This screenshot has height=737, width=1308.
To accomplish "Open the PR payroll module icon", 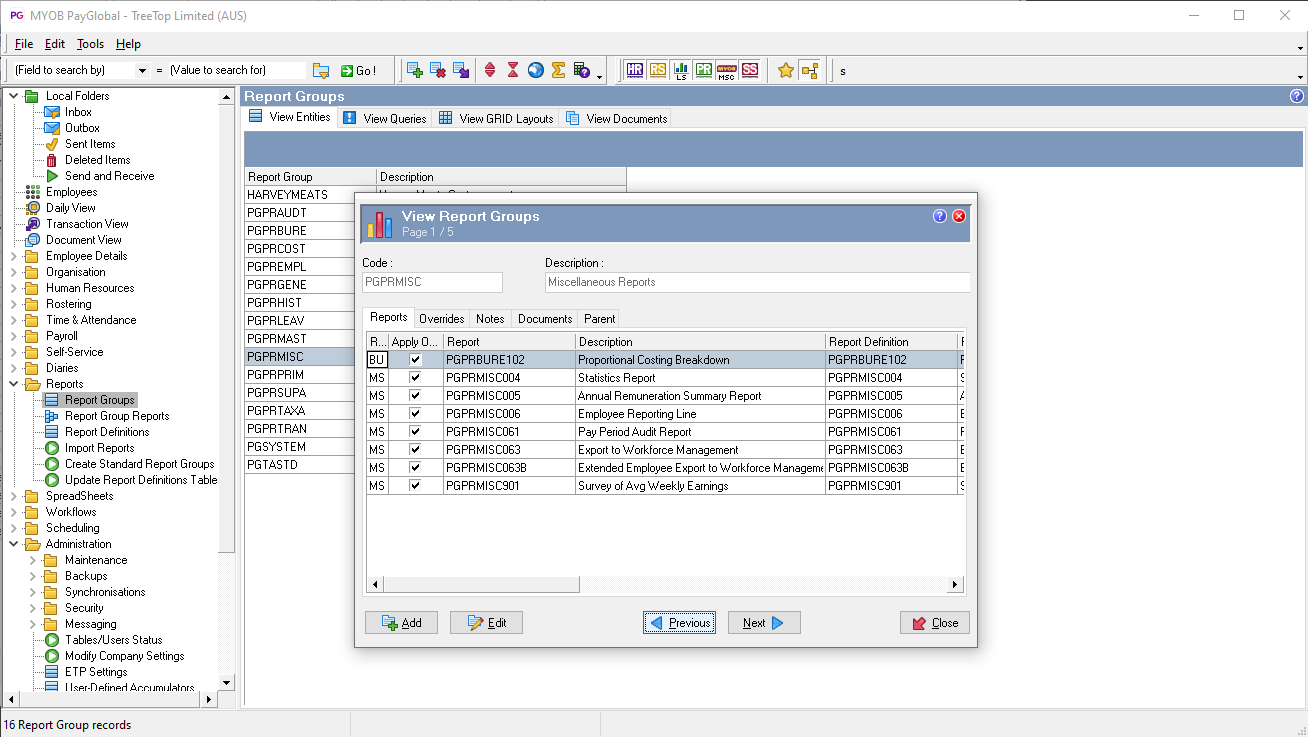I will tap(704, 70).
